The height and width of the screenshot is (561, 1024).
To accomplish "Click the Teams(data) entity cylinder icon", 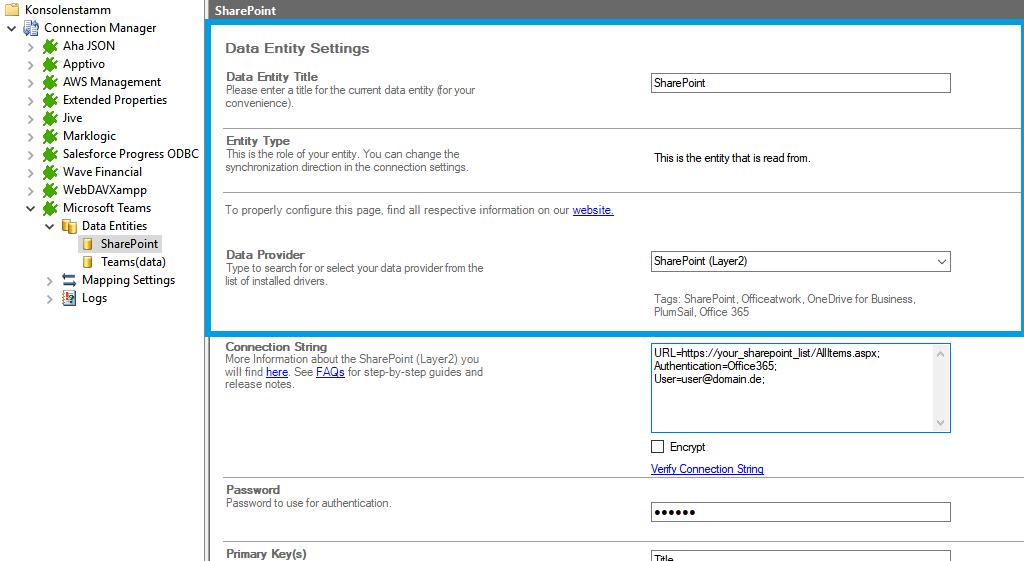I will point(88,262).
